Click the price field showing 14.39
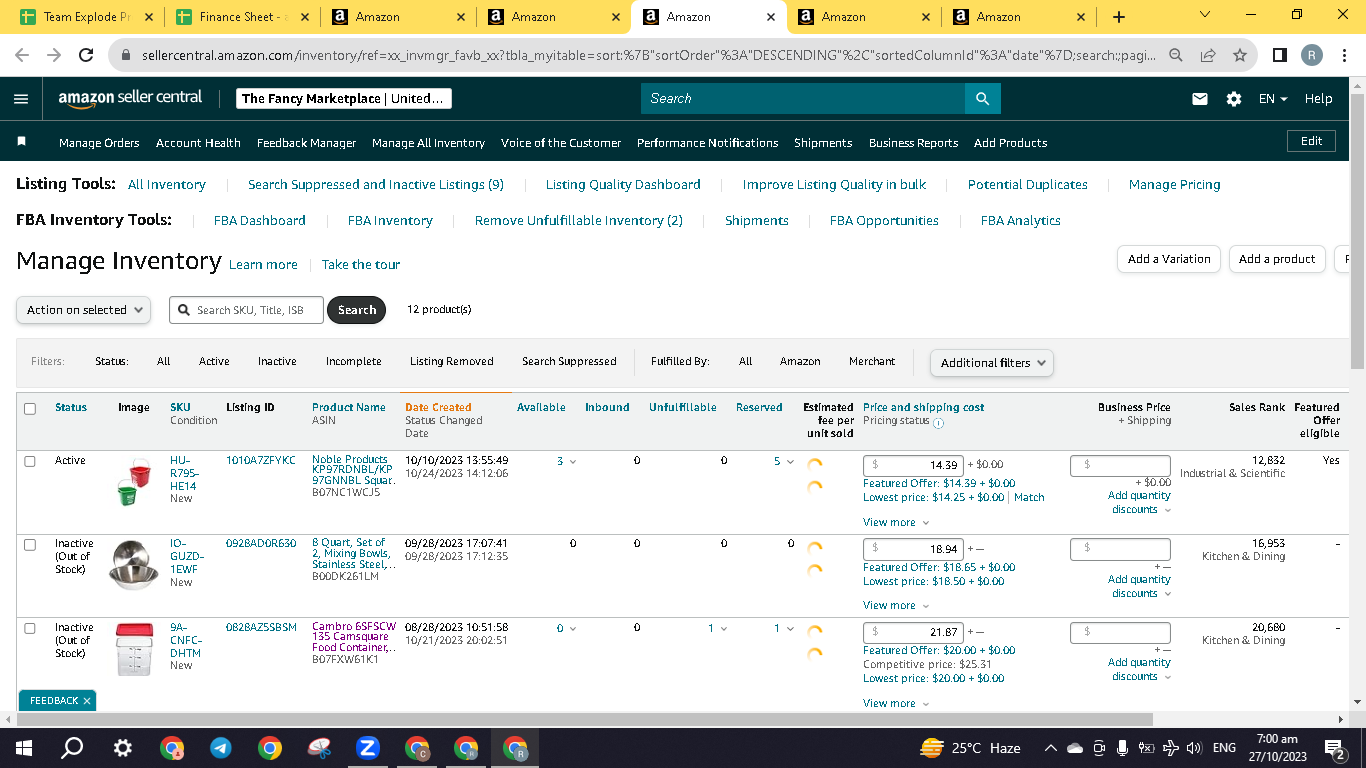 913,465
